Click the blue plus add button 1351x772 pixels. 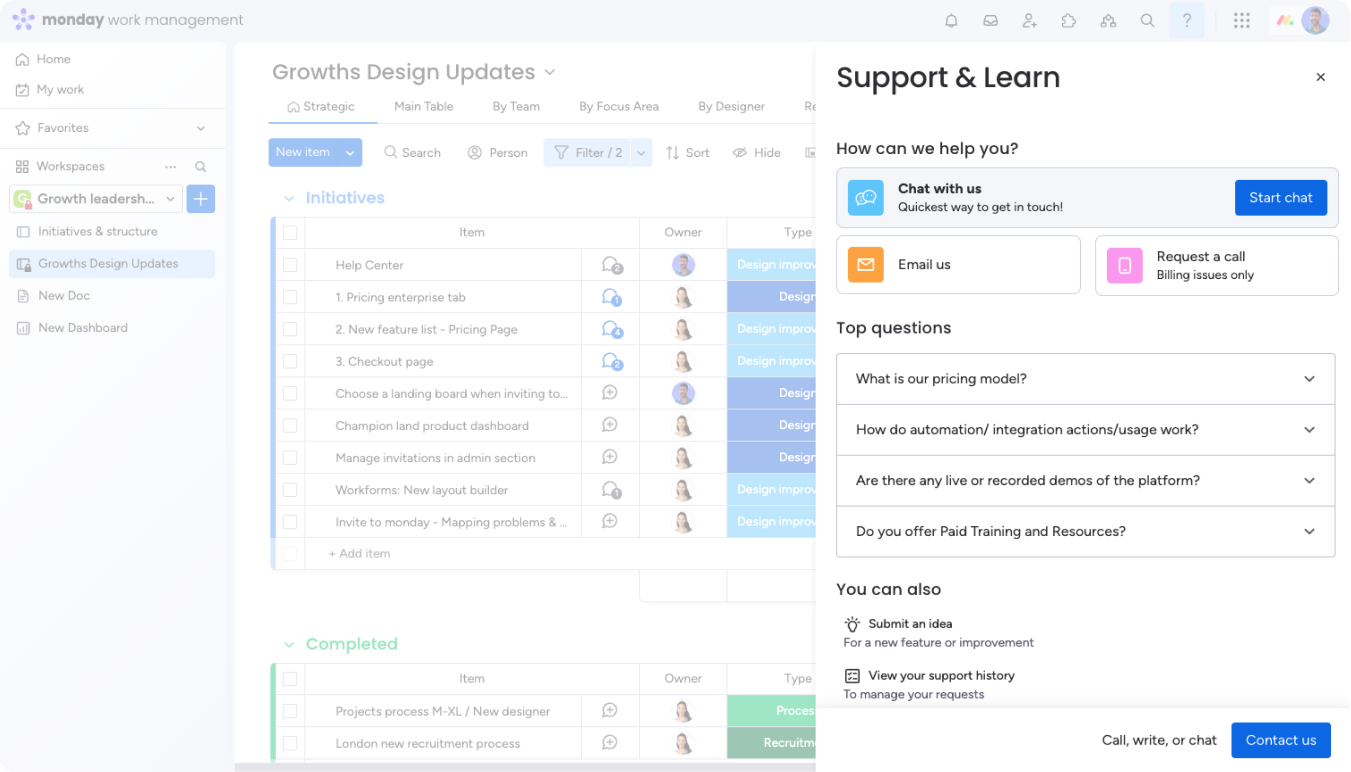point(201,199)
